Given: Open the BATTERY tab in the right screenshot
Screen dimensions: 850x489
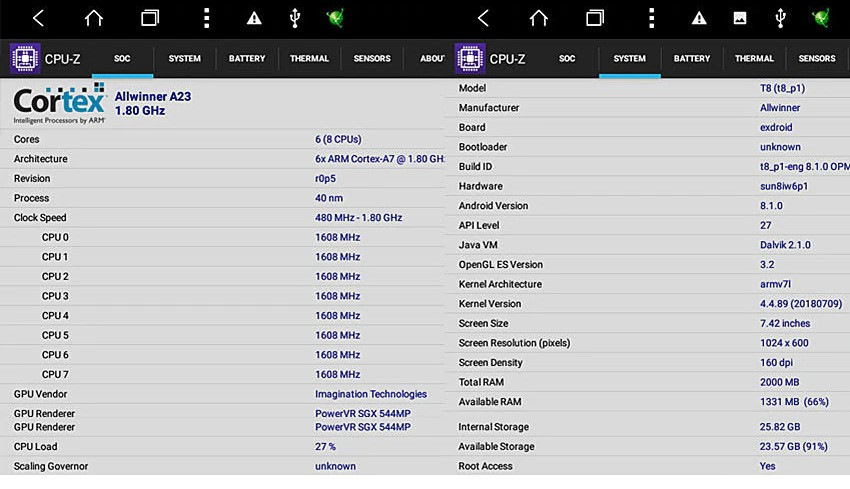Looking at the screenshot, I should tap(692, 59).
